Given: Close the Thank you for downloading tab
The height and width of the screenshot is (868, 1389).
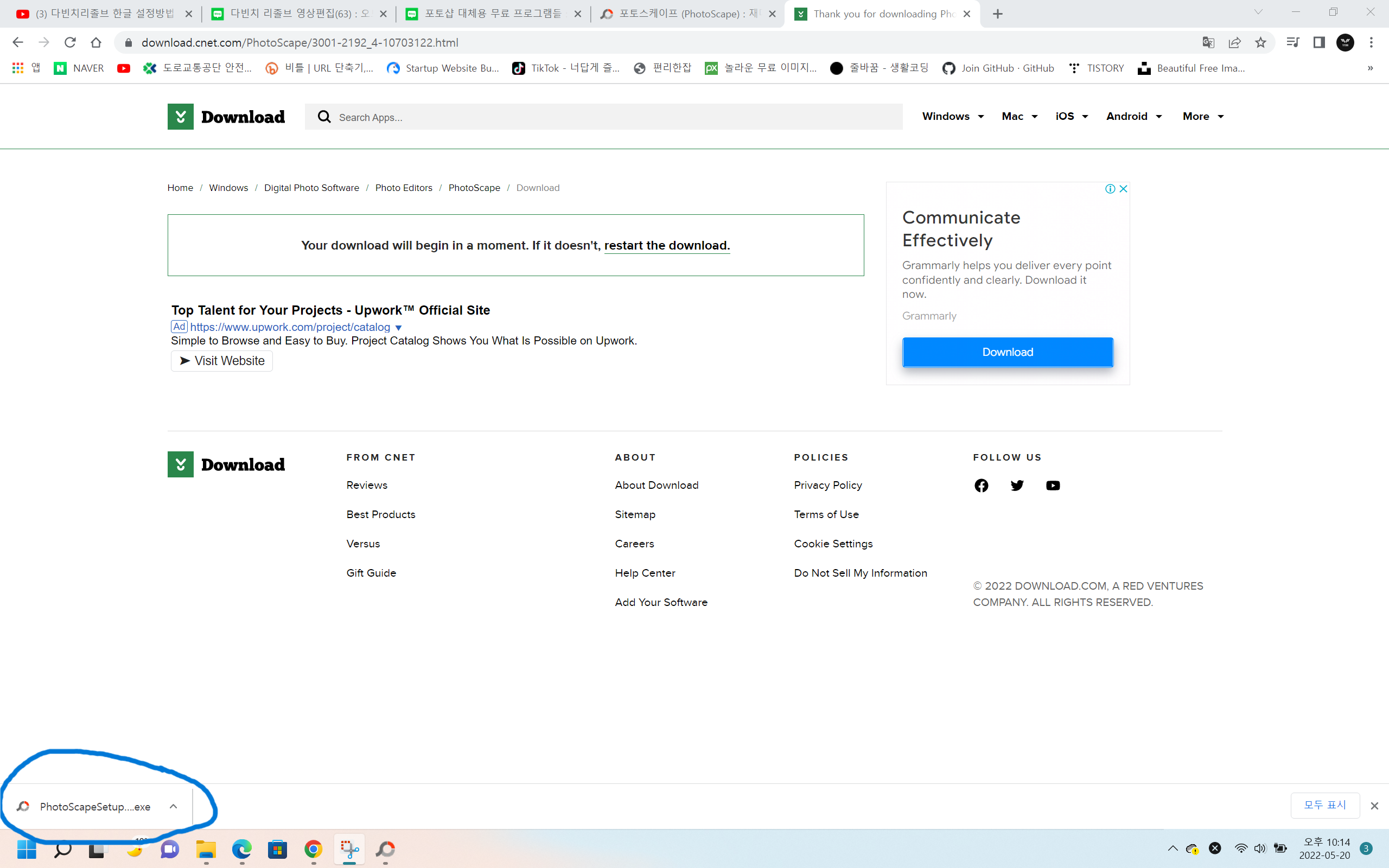Looking at the screenshot, I should coord(967,14).
